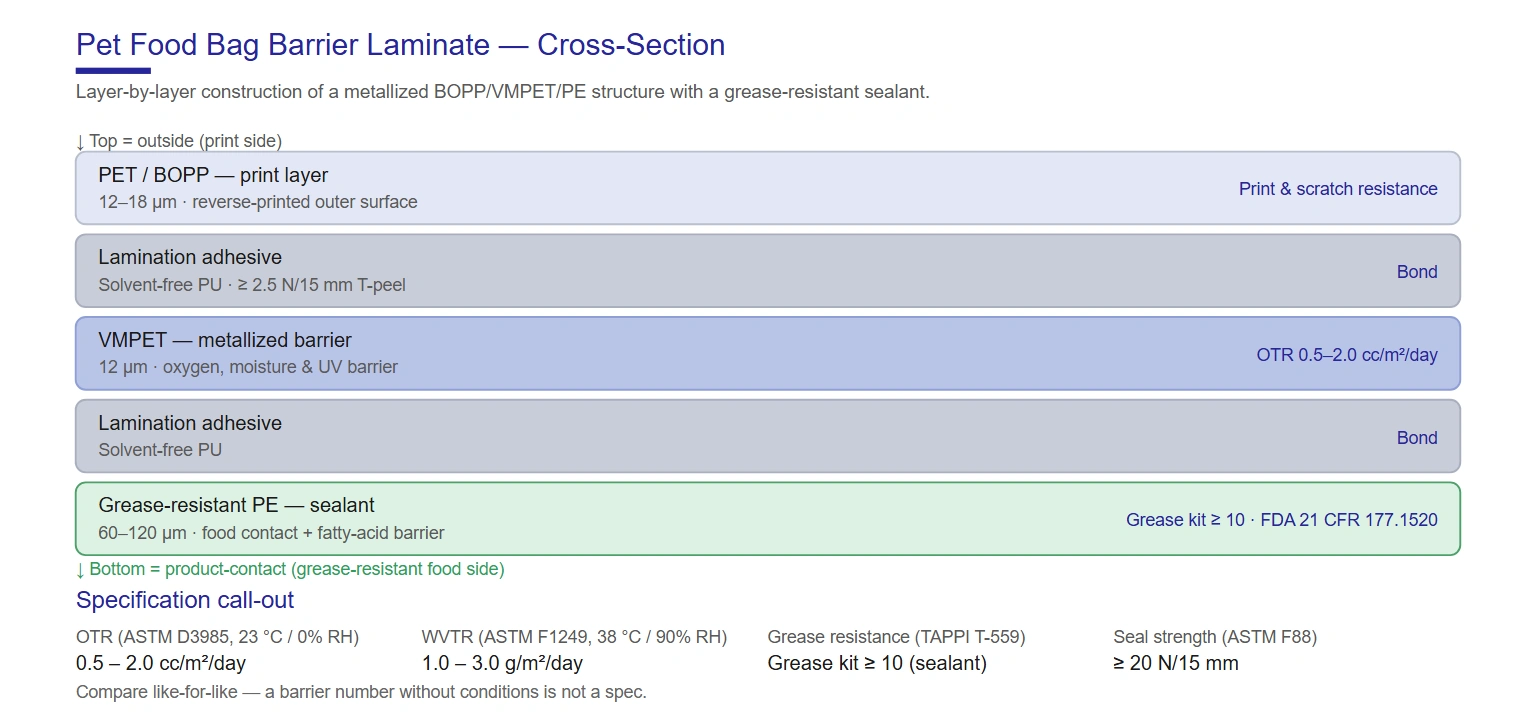Click the Seal strength ≥ 20 N/15 mm value
The width and height of the screenshot is (1536, 723).
[x=1176, y=663]
